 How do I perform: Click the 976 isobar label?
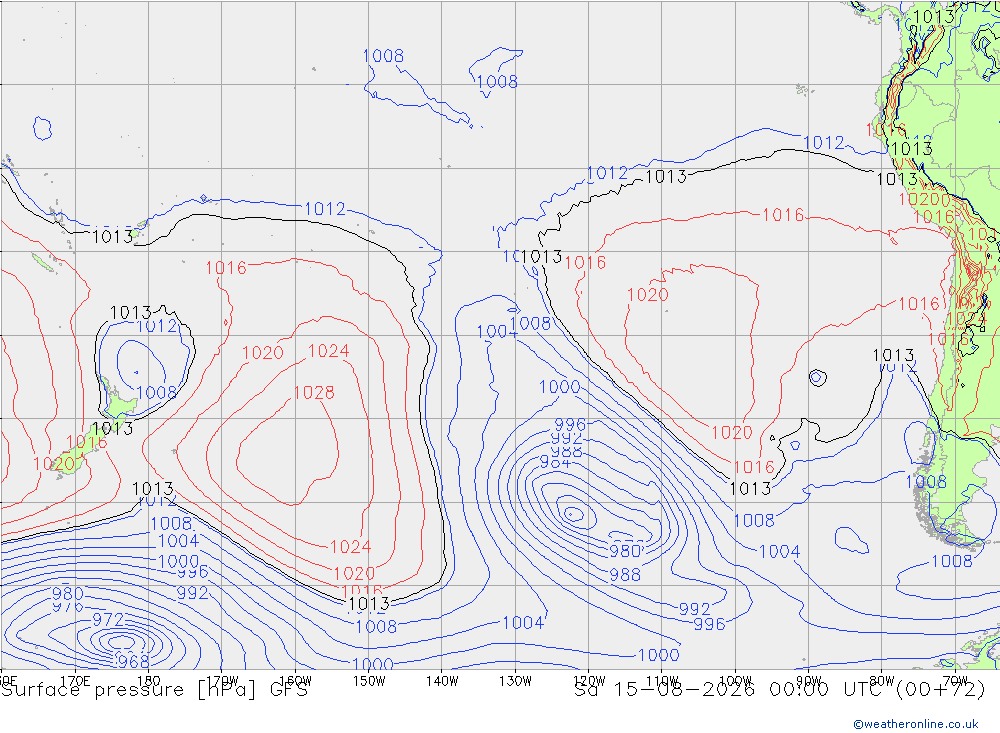pyautogui.click(x=68, y=606)
